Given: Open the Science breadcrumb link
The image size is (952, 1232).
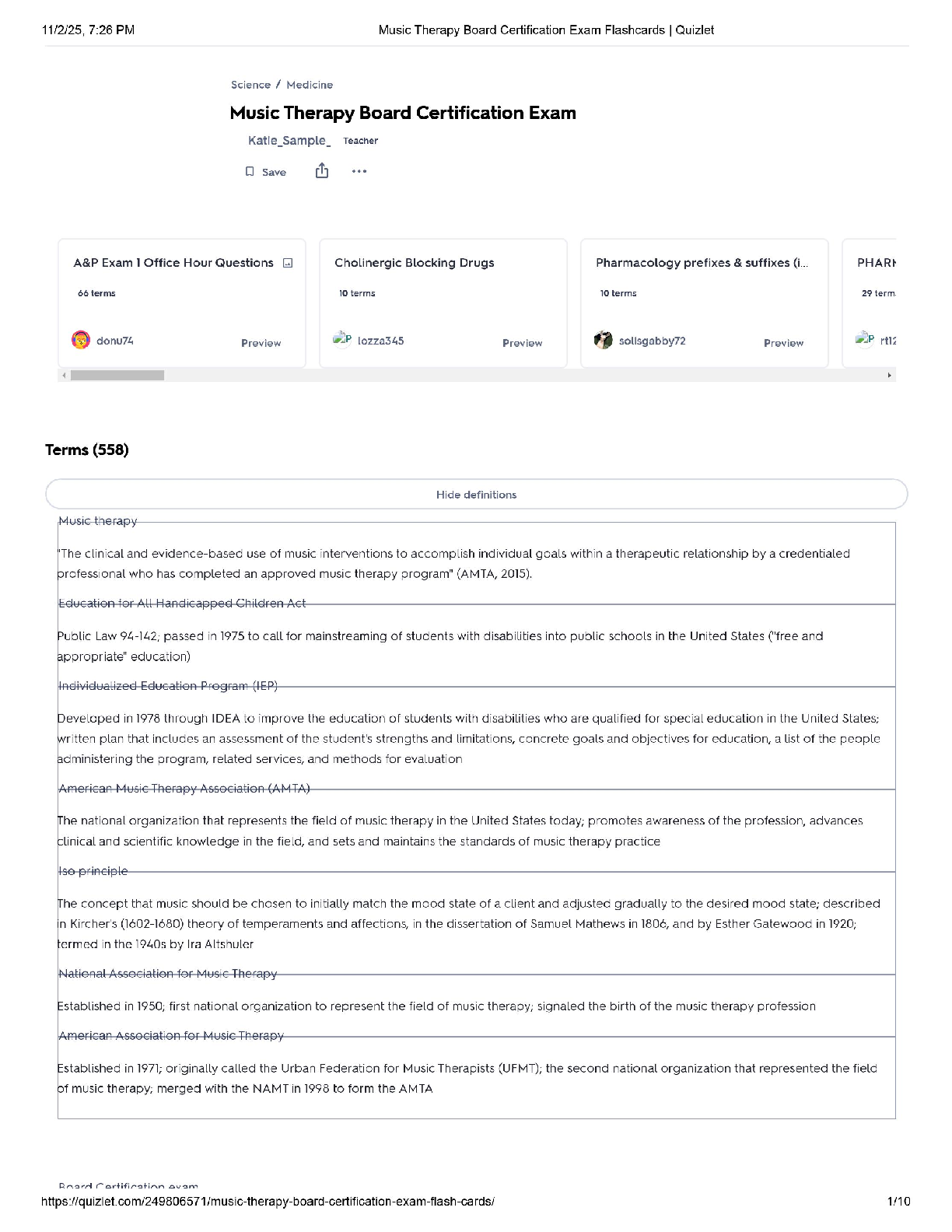Looking at the screenshot, I should [x=250, y=85].
